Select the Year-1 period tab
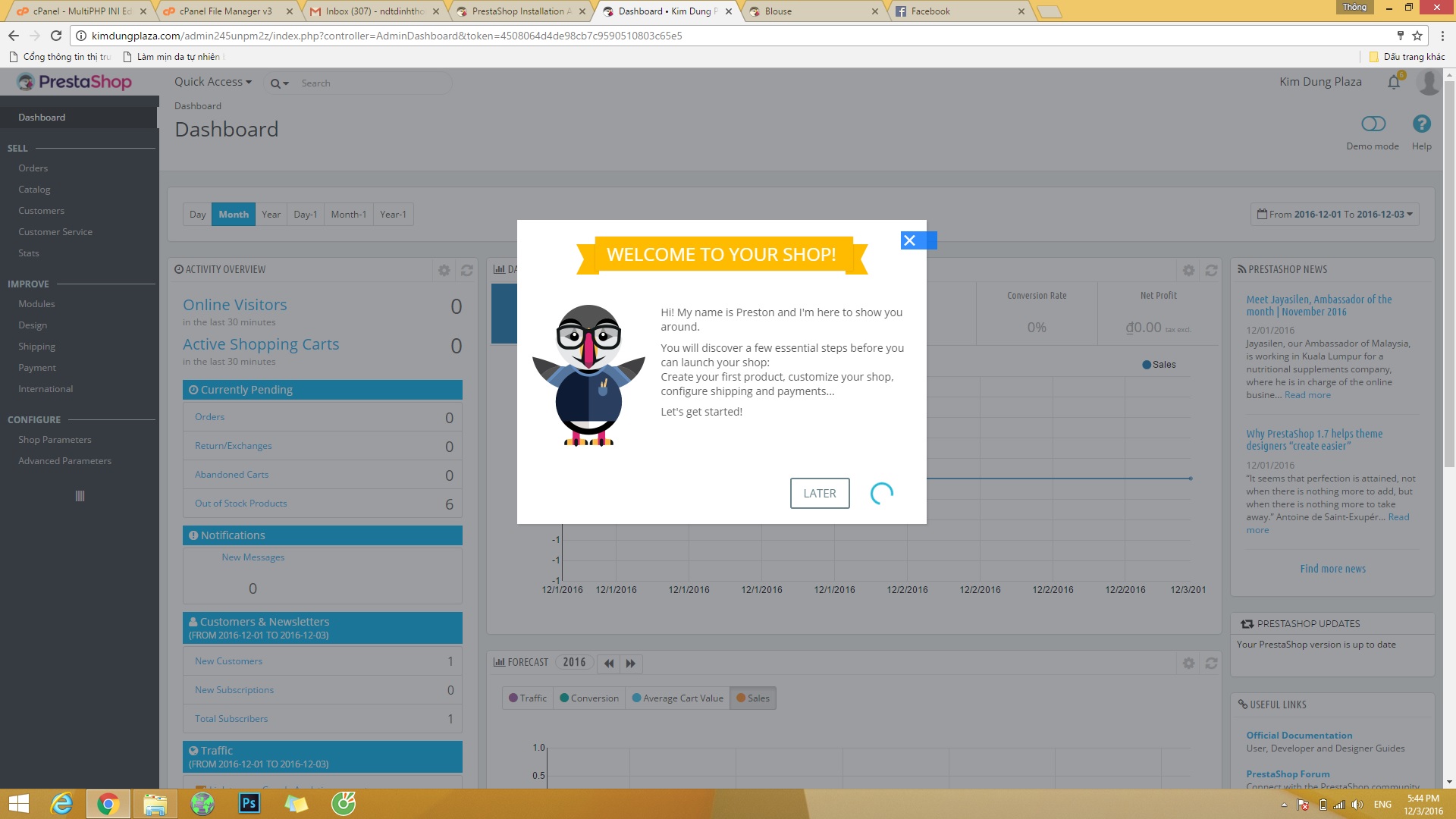1456x819 pixels. 393,214
